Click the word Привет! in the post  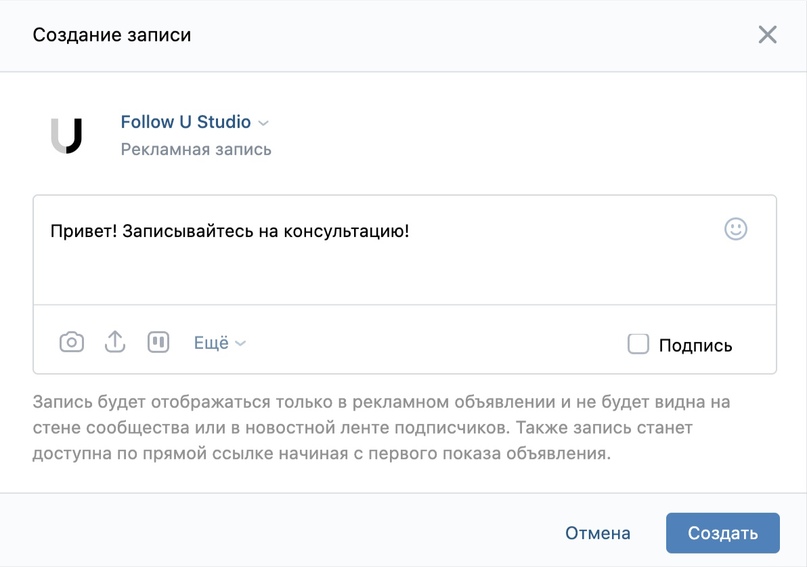pos(84,231)
